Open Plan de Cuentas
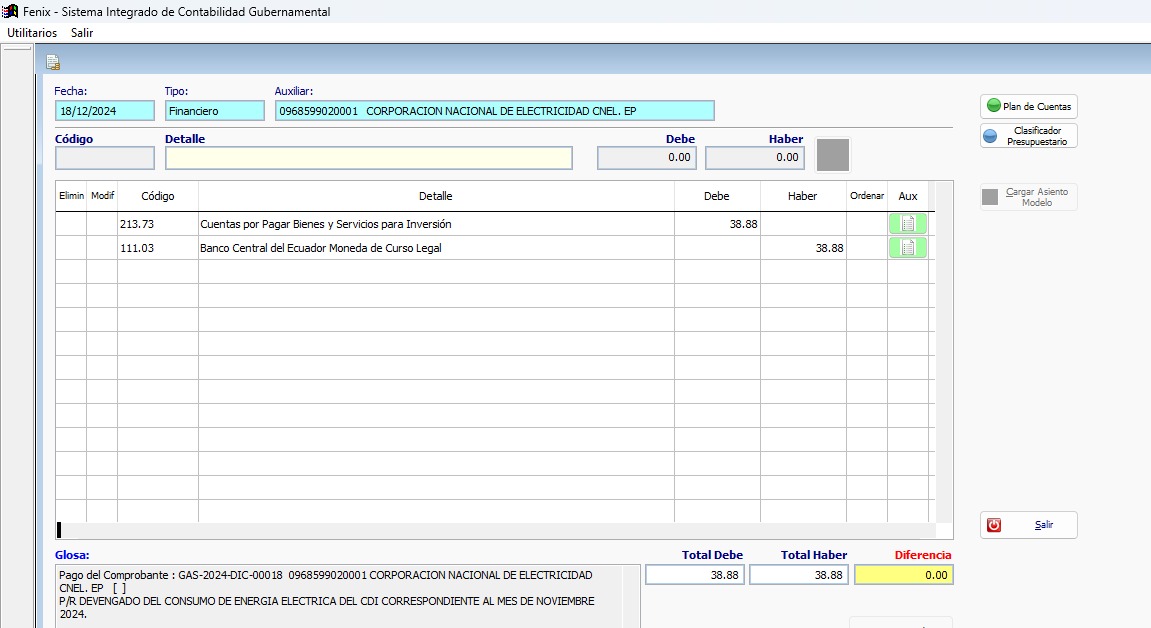1151x628 pixels. (x=1028, y=106)
